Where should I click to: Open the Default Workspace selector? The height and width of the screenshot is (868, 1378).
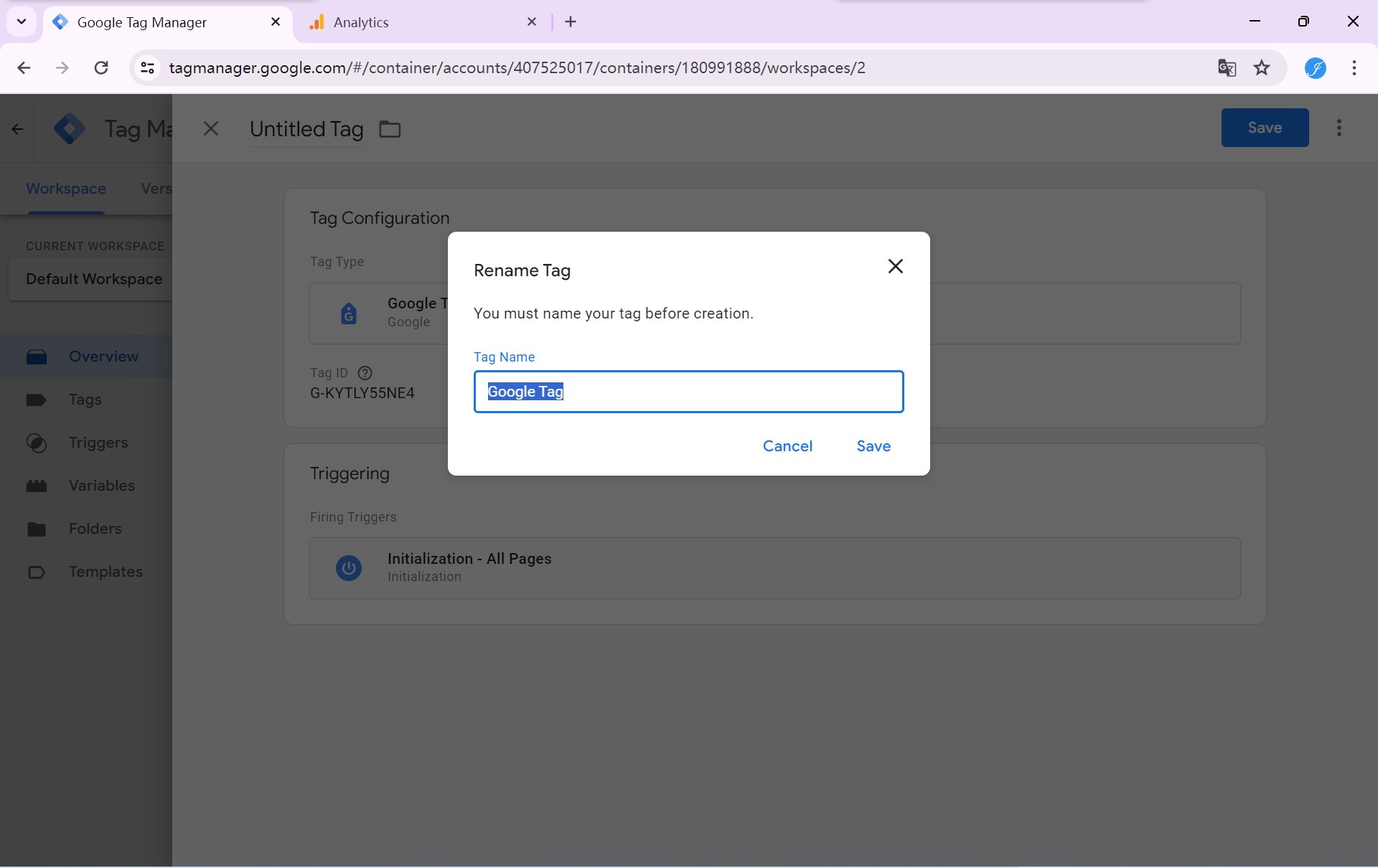[90, 279]
